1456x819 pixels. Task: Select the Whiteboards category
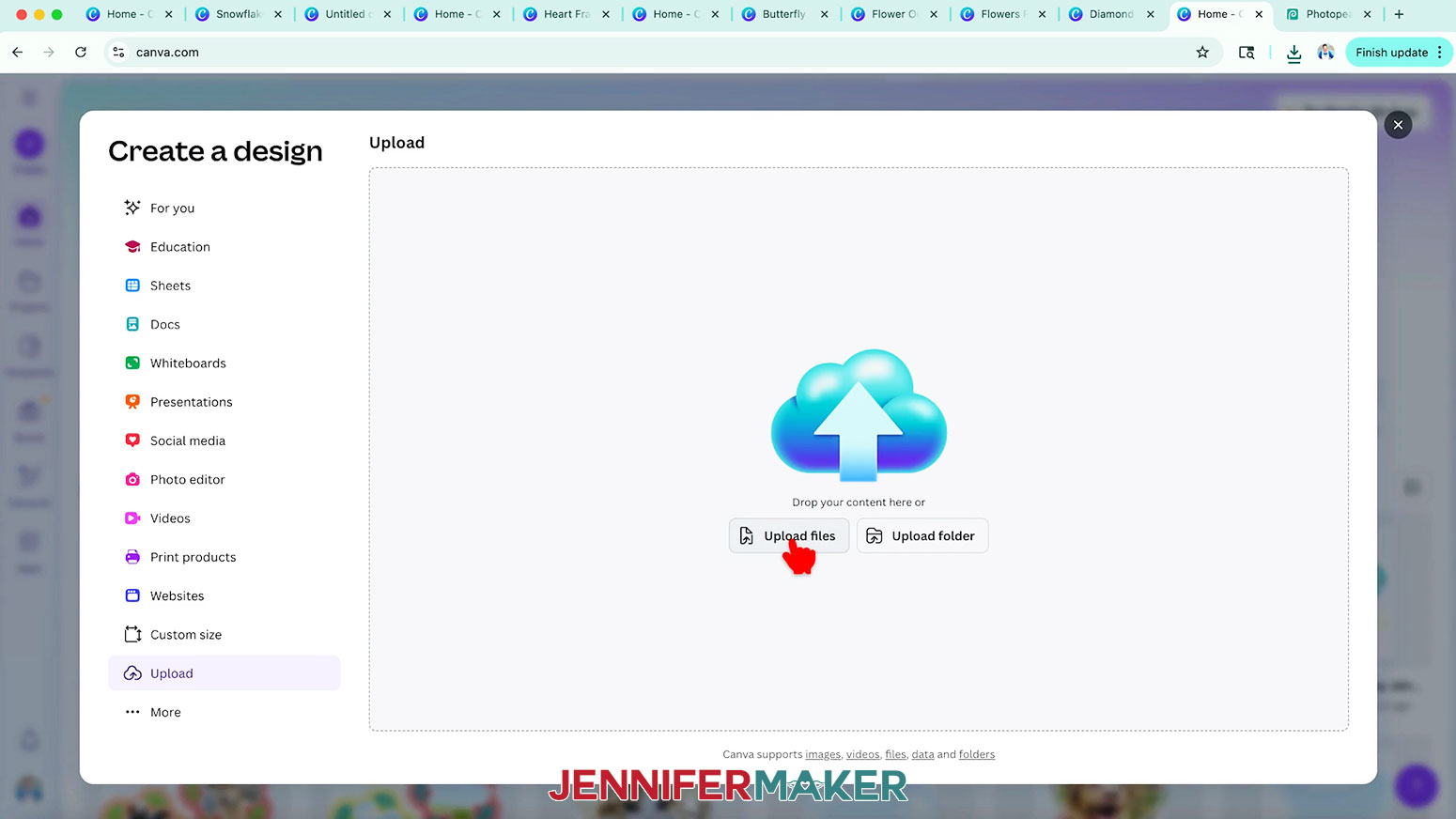[x=224, y=363]
